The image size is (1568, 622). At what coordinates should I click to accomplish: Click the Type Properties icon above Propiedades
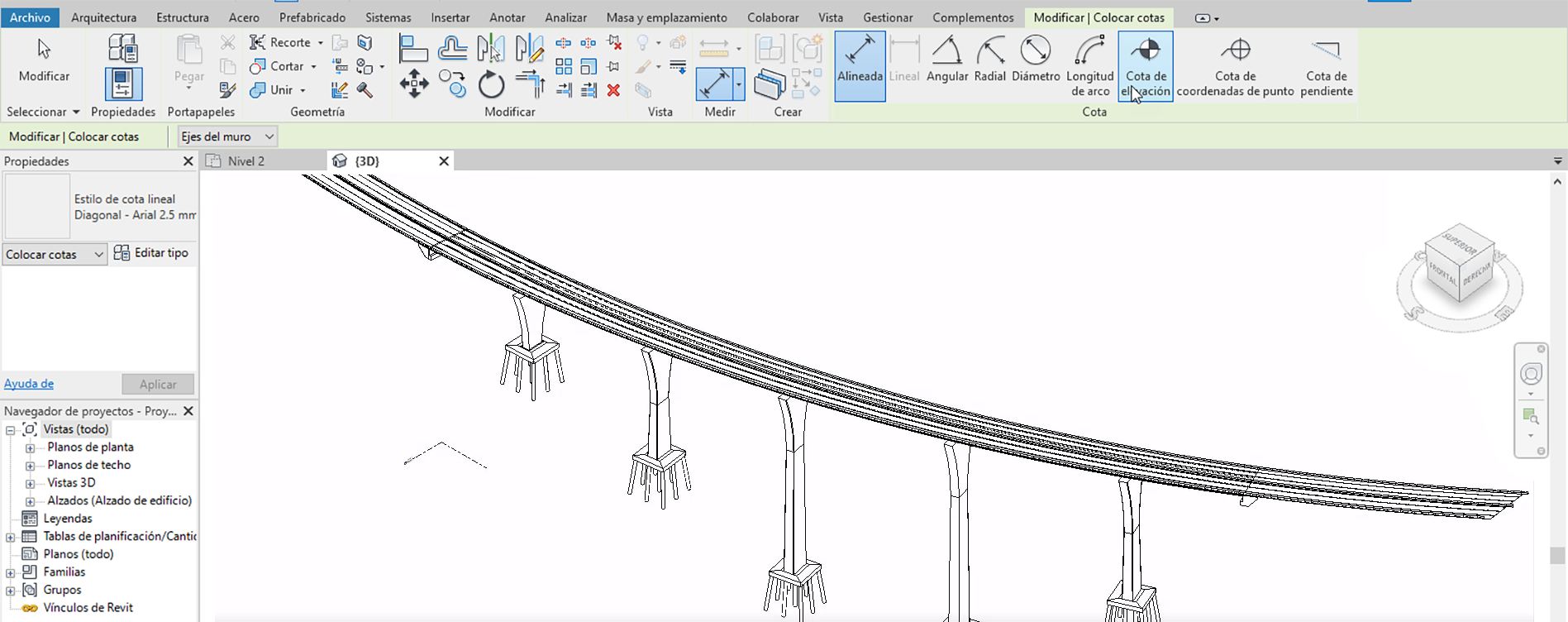123,49
